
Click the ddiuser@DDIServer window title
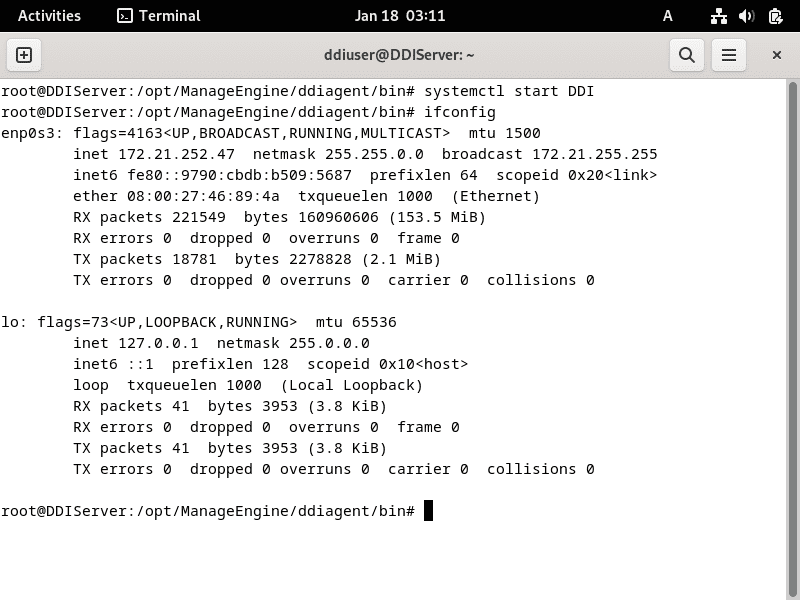click(400, 55)
